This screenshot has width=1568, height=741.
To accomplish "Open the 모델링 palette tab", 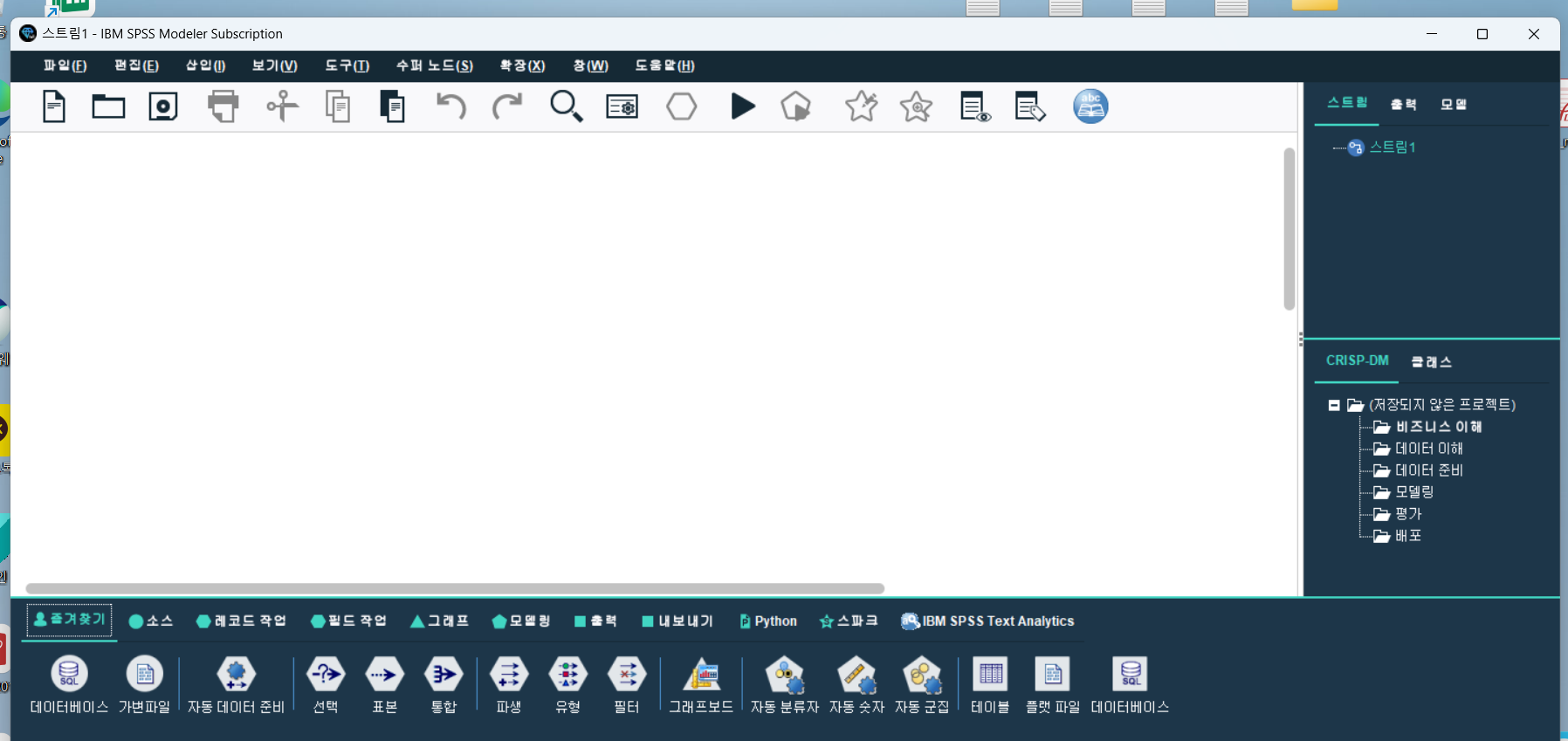I will click(x=521, y=621).
